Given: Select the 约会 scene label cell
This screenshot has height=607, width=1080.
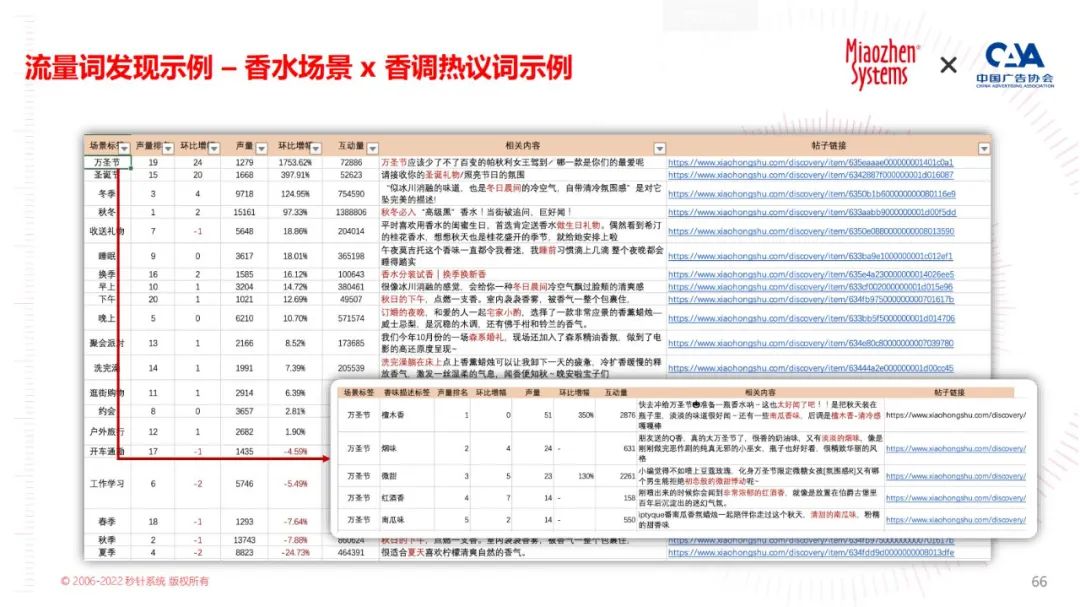Looking at the screenshot, I should coord(107,411).
